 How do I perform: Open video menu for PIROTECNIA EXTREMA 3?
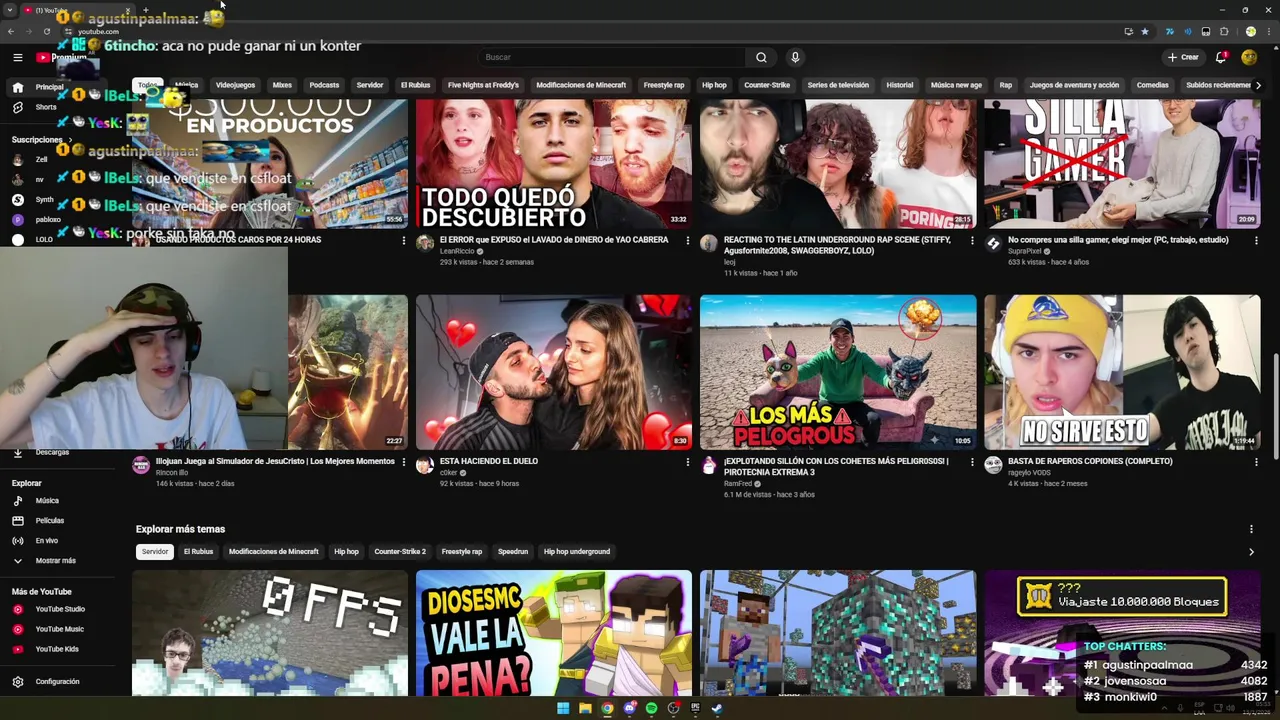(972, 462)
